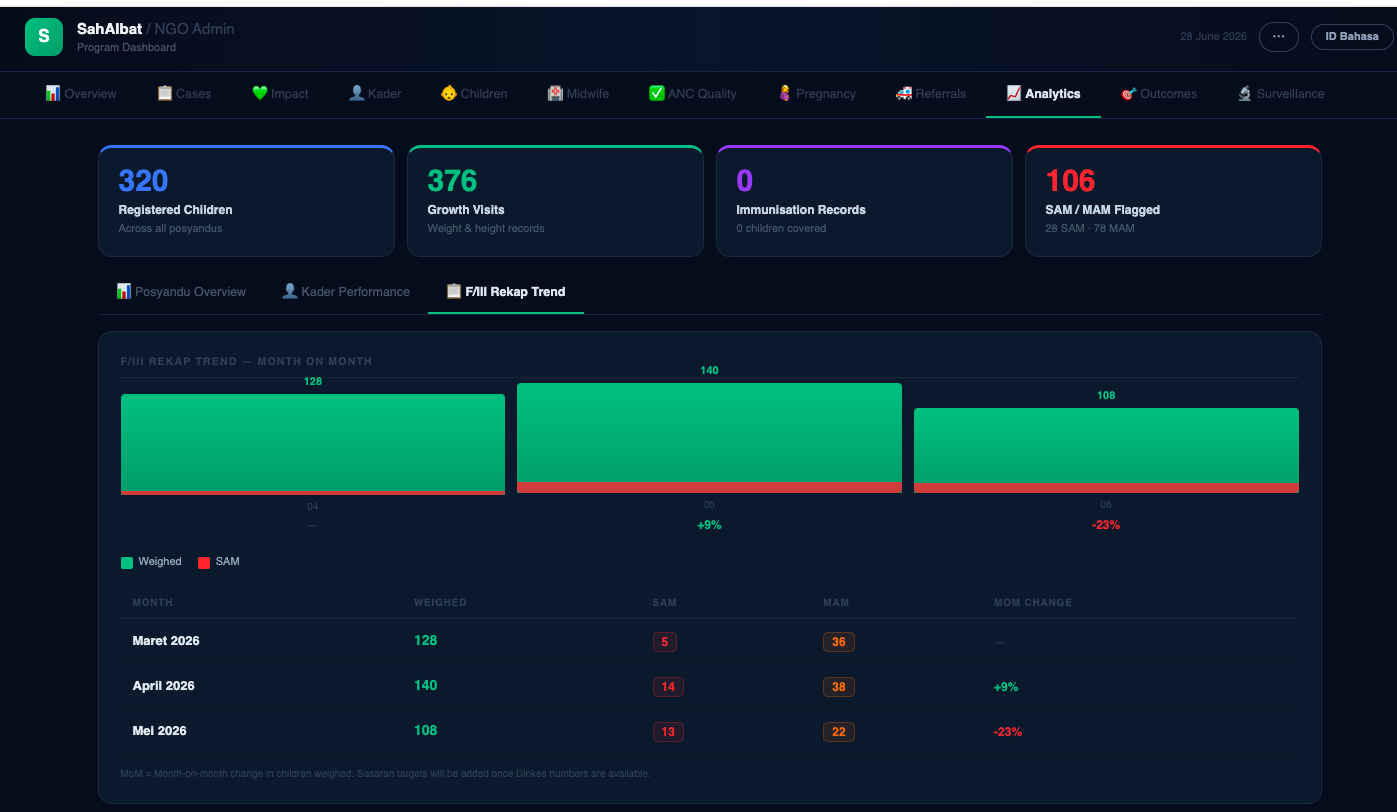Click the green heart Impact icon

click(x=260, y=93)
